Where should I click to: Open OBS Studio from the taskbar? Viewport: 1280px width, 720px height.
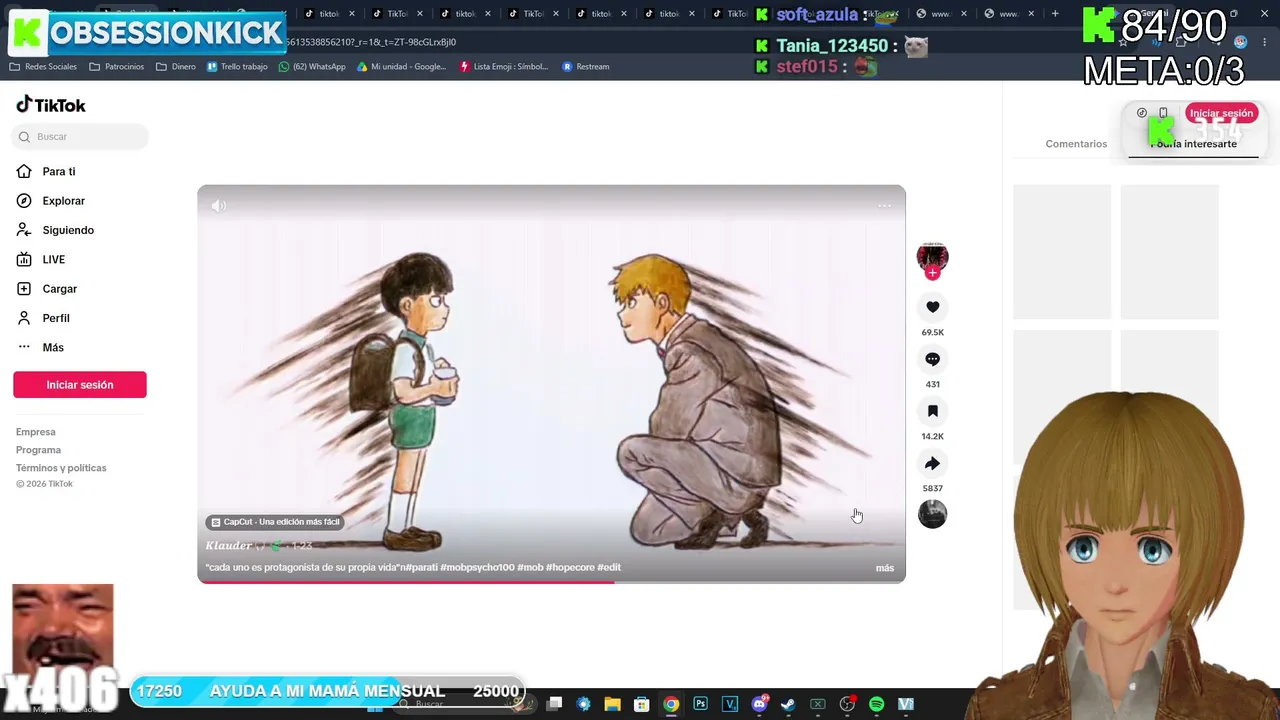coord(847,704)
